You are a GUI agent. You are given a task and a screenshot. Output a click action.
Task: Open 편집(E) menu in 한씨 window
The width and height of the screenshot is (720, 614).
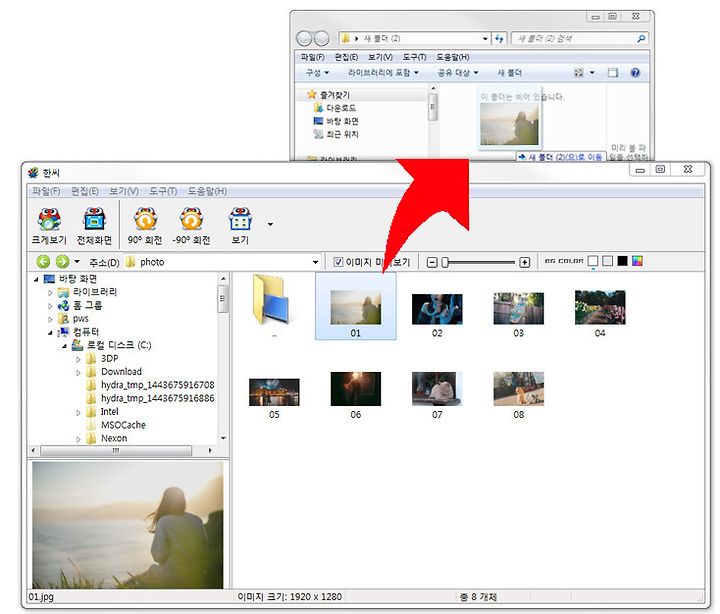(x=84, y=191)
